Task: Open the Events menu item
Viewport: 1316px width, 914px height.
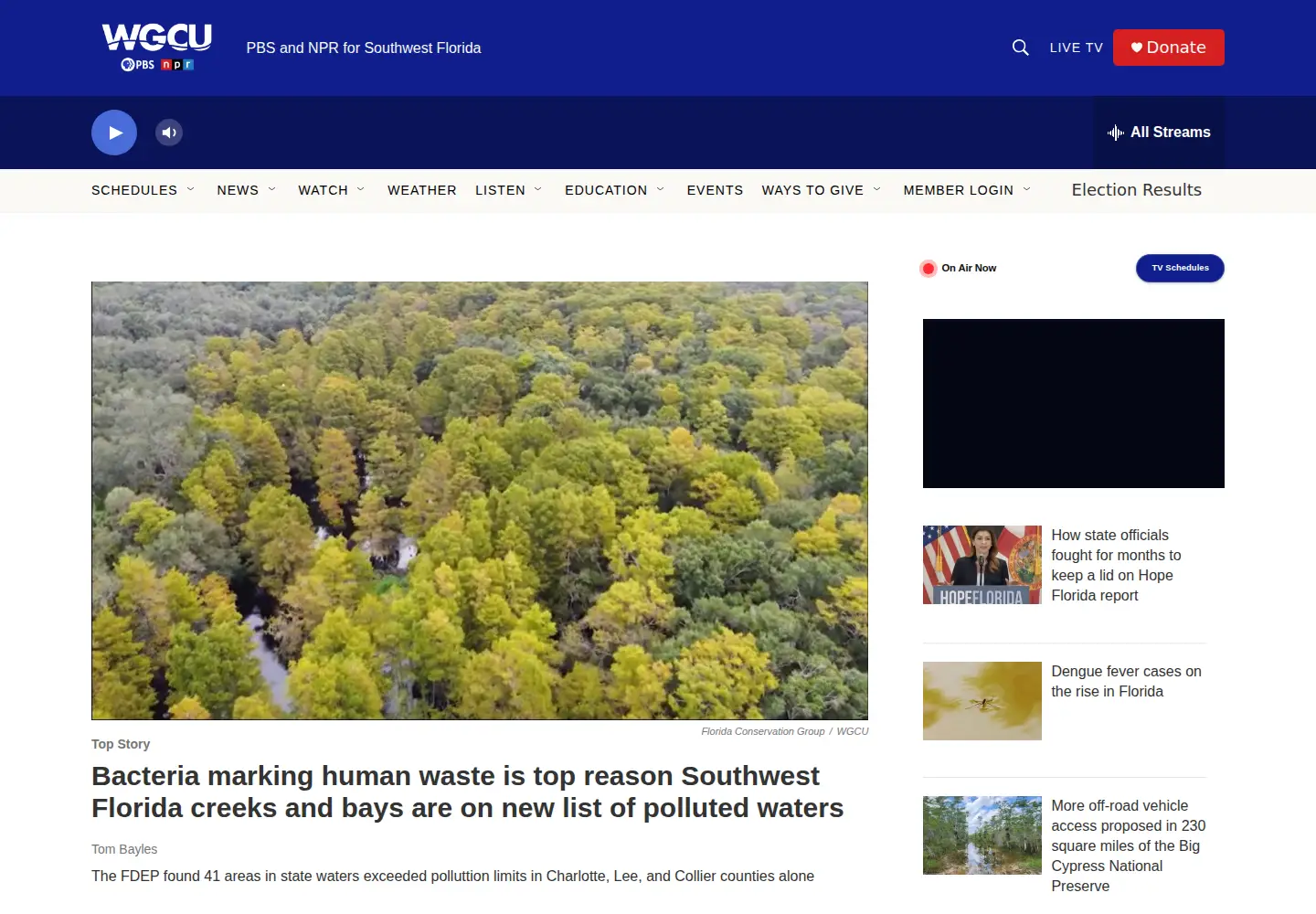Action: coord(715,190)
